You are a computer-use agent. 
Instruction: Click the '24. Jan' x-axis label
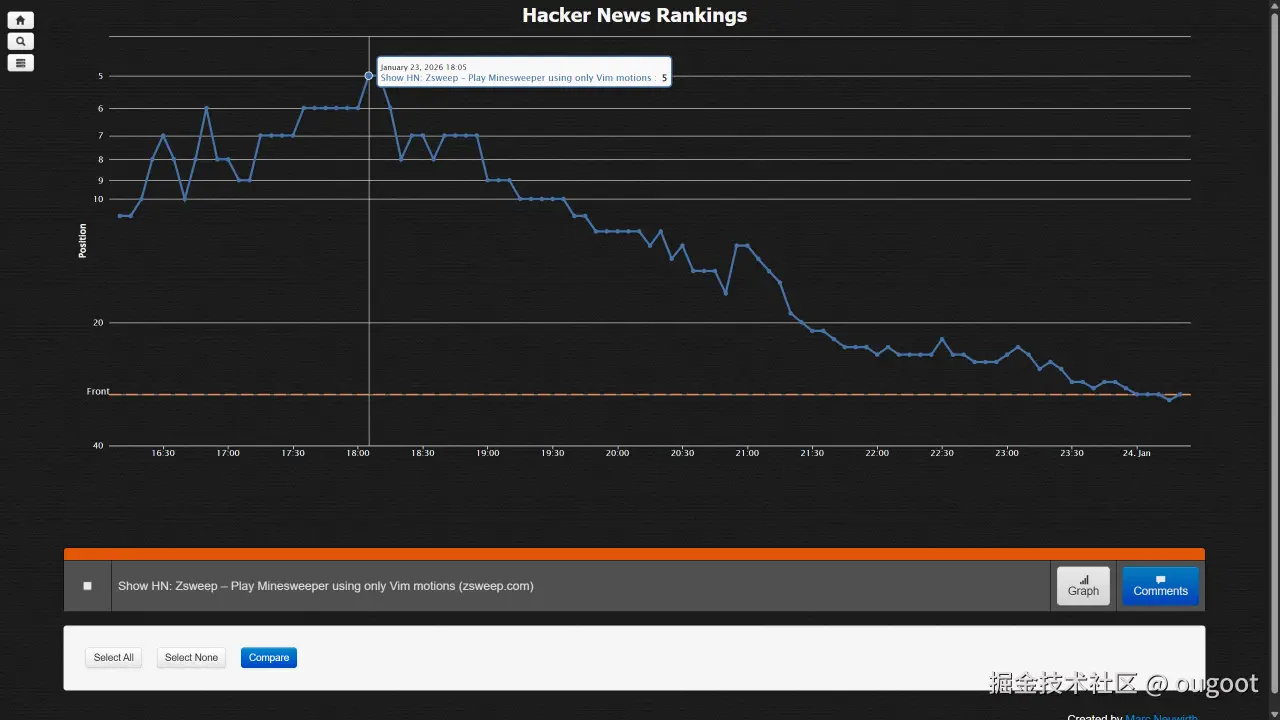coord(1137,453)
